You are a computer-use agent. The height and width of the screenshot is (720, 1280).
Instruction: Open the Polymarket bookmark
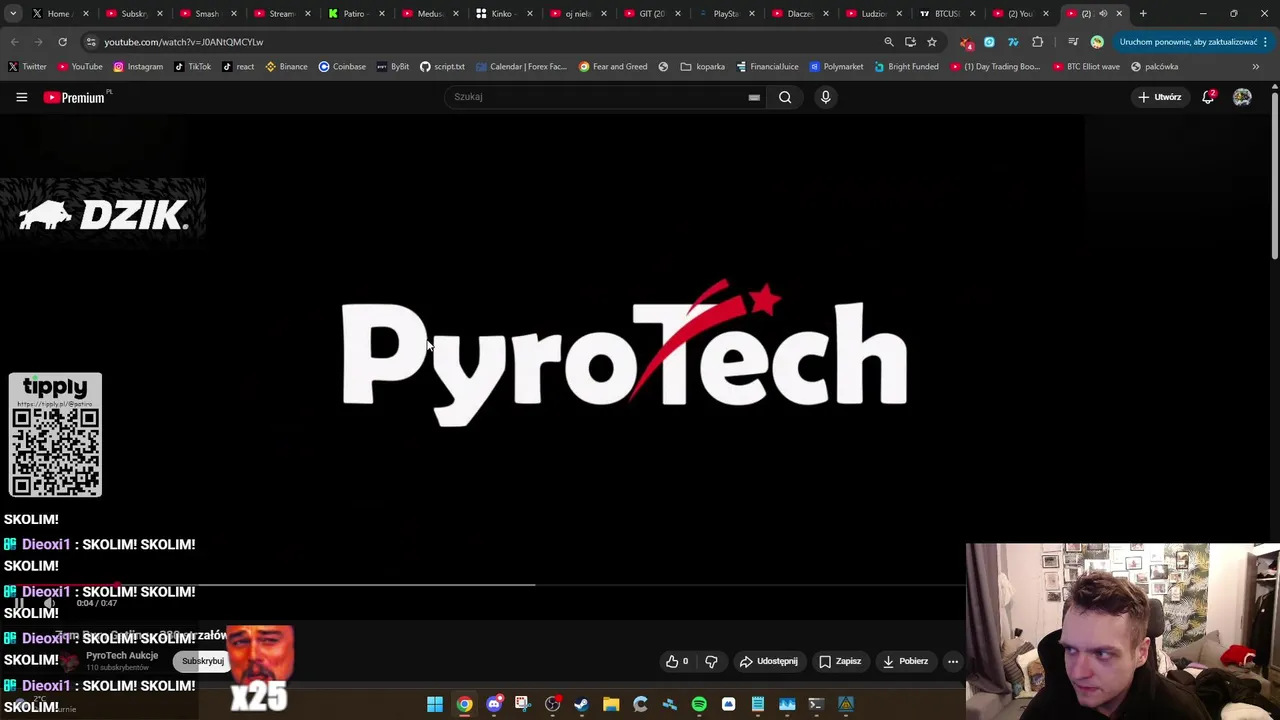pos(836,67)
